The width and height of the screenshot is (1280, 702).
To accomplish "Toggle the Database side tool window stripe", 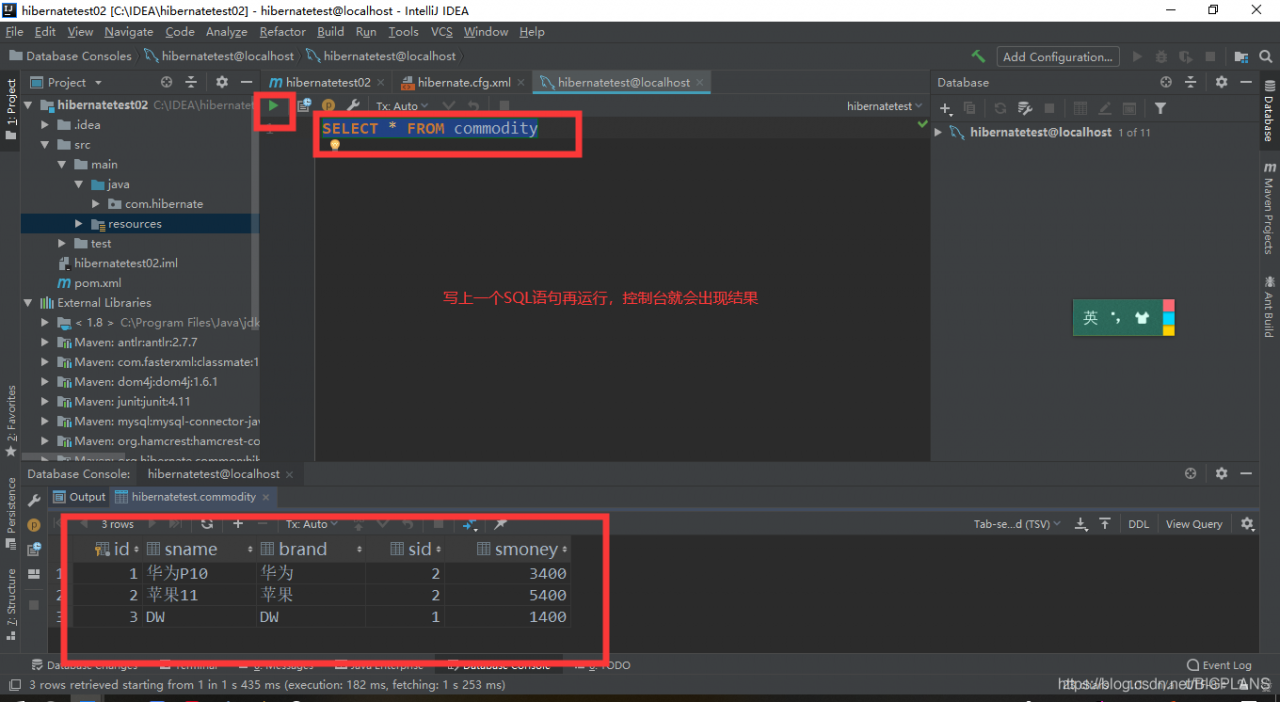I will point(1269,112).
